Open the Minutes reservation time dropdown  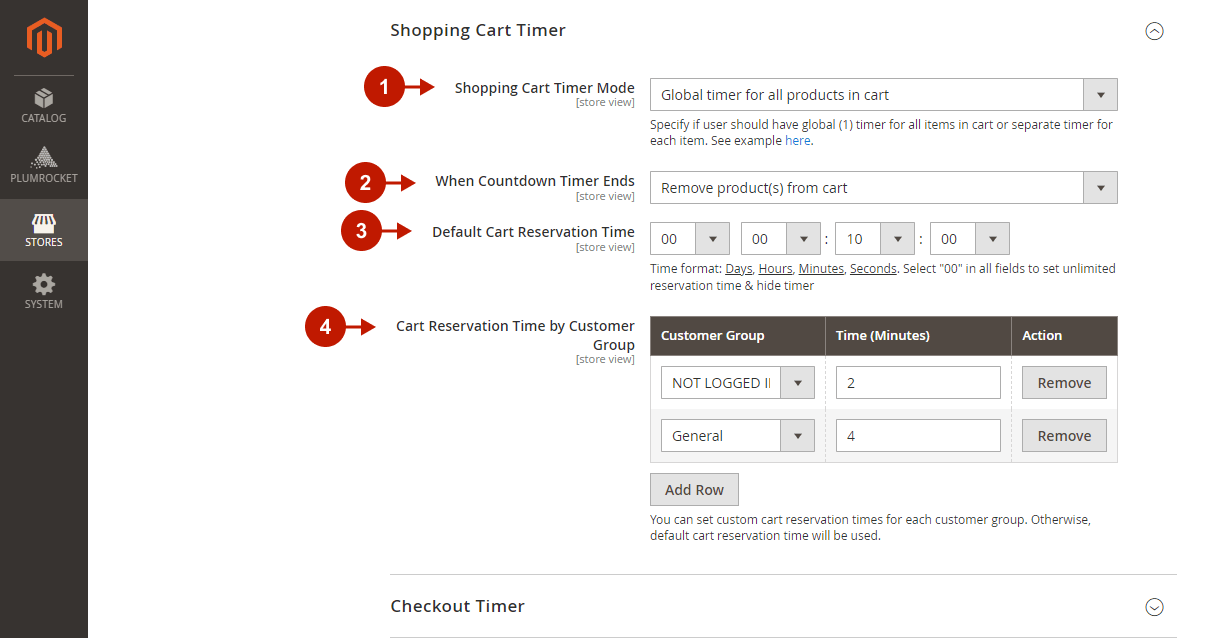coord(875,239)
